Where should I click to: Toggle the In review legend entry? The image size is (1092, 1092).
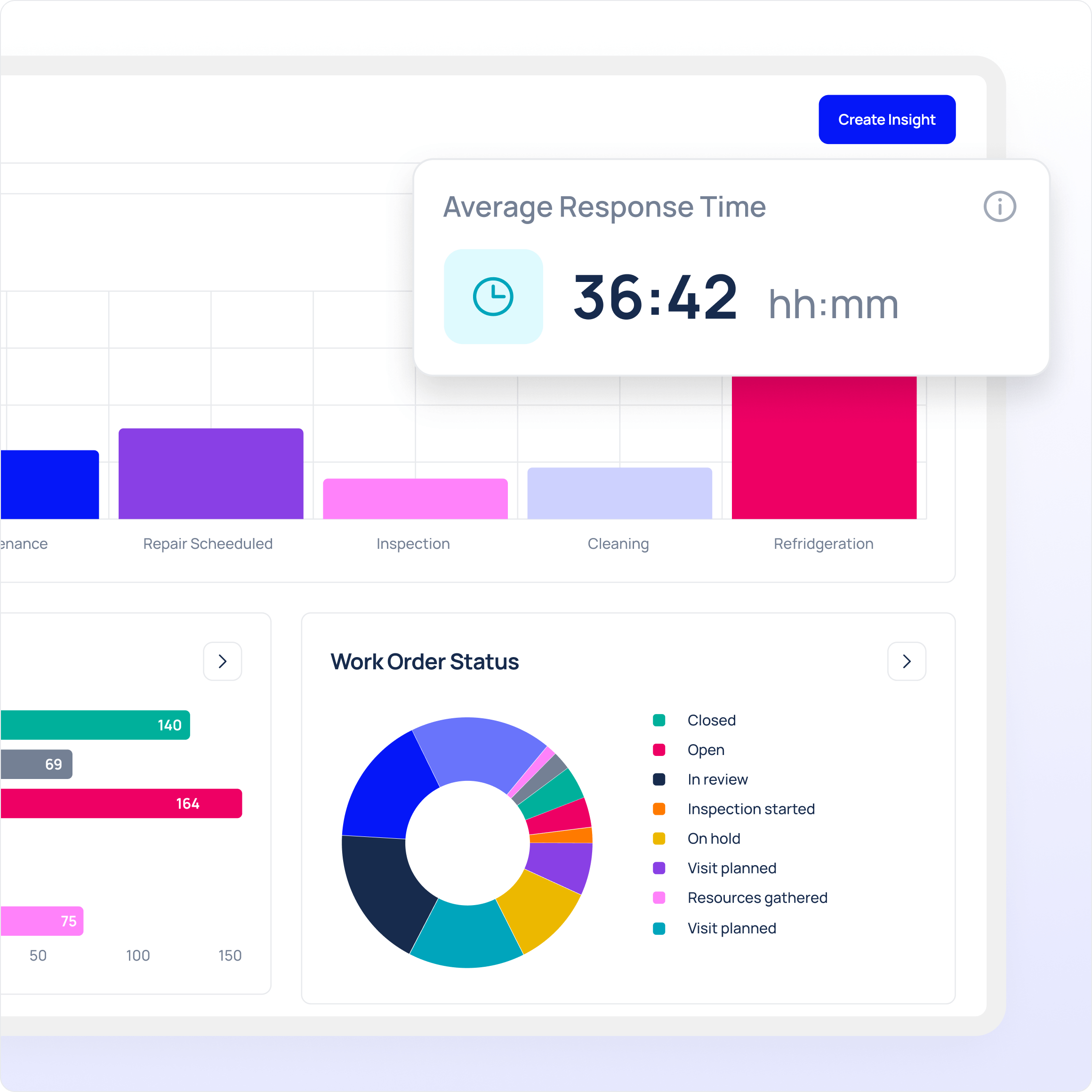pos(717,779)
